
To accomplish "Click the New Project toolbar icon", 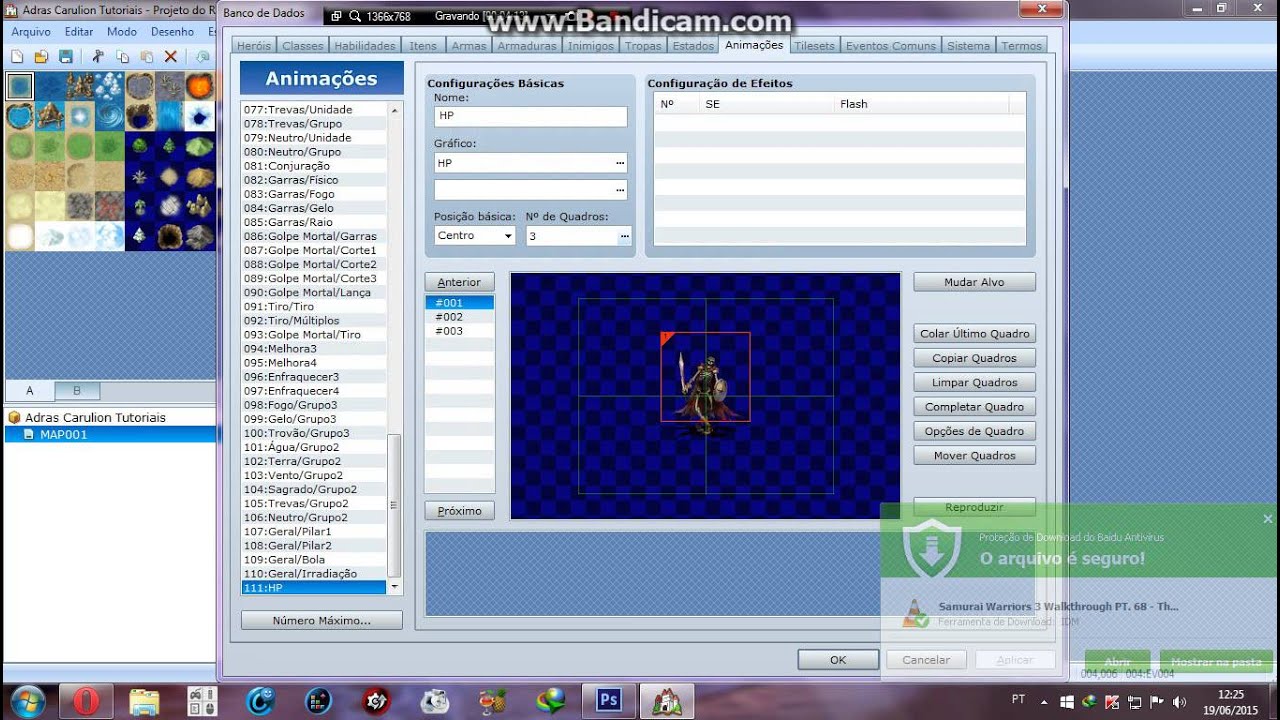I will 18,57.
